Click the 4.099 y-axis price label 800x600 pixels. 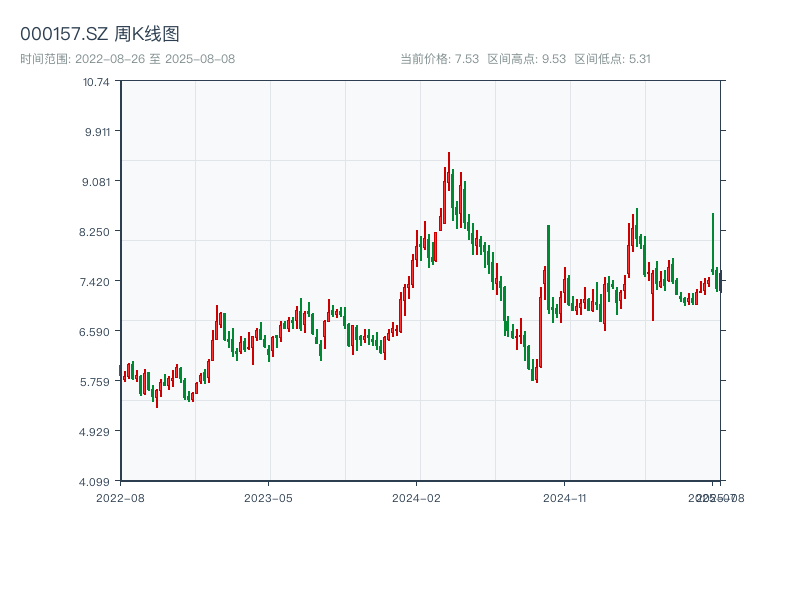[x=95, y=481]
